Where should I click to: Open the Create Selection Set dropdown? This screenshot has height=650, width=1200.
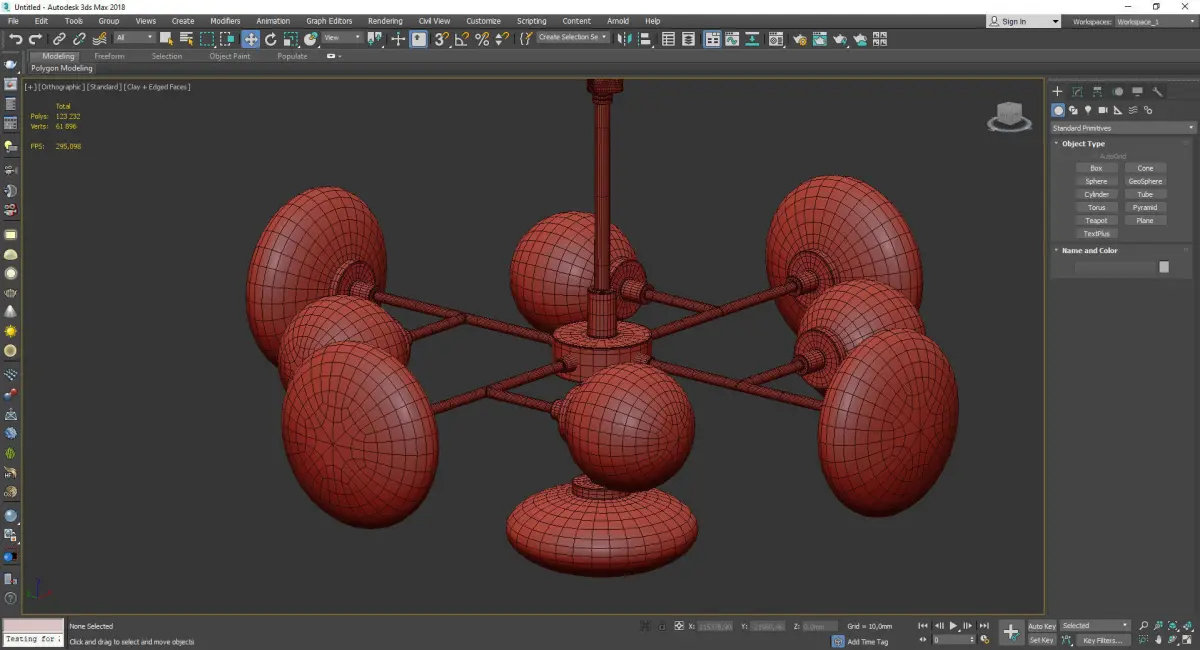(x=573, y=37)
